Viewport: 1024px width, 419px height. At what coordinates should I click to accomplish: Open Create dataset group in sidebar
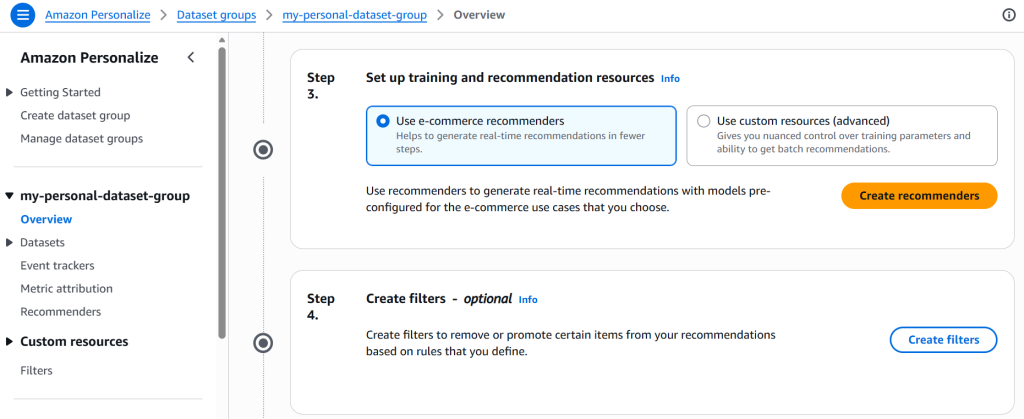75,116
